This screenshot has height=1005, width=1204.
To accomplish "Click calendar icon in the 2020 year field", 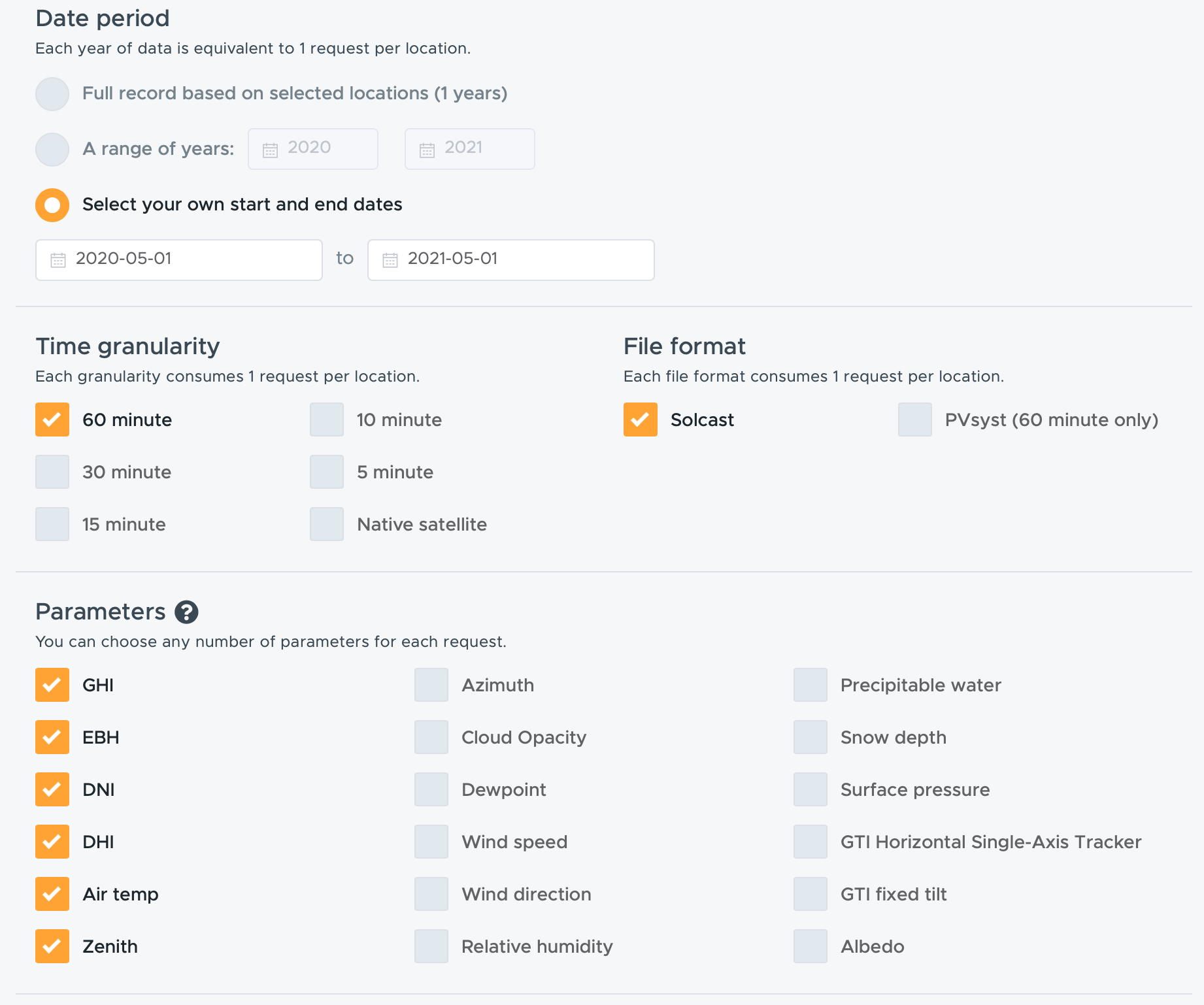I will [270, 150].
